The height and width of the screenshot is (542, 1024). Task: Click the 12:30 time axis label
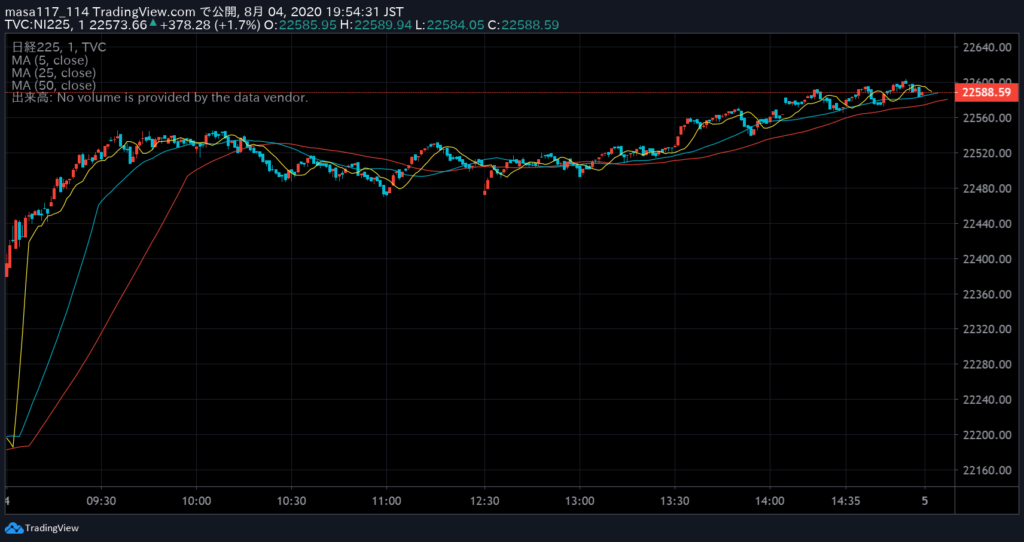(x=484, y=502)
